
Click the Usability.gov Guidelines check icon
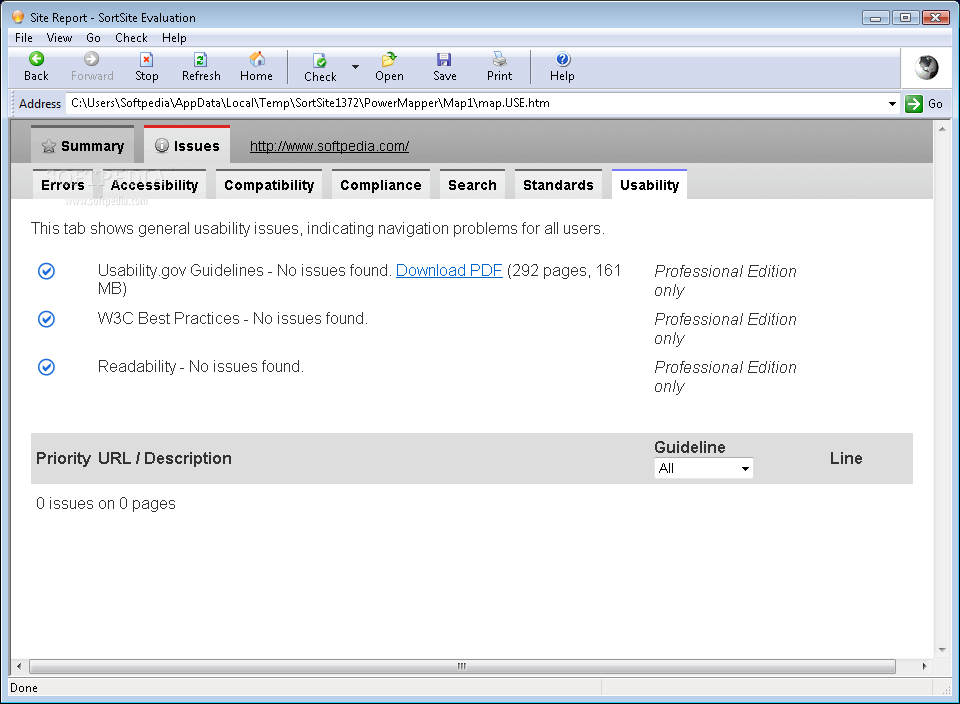point(47,271)
